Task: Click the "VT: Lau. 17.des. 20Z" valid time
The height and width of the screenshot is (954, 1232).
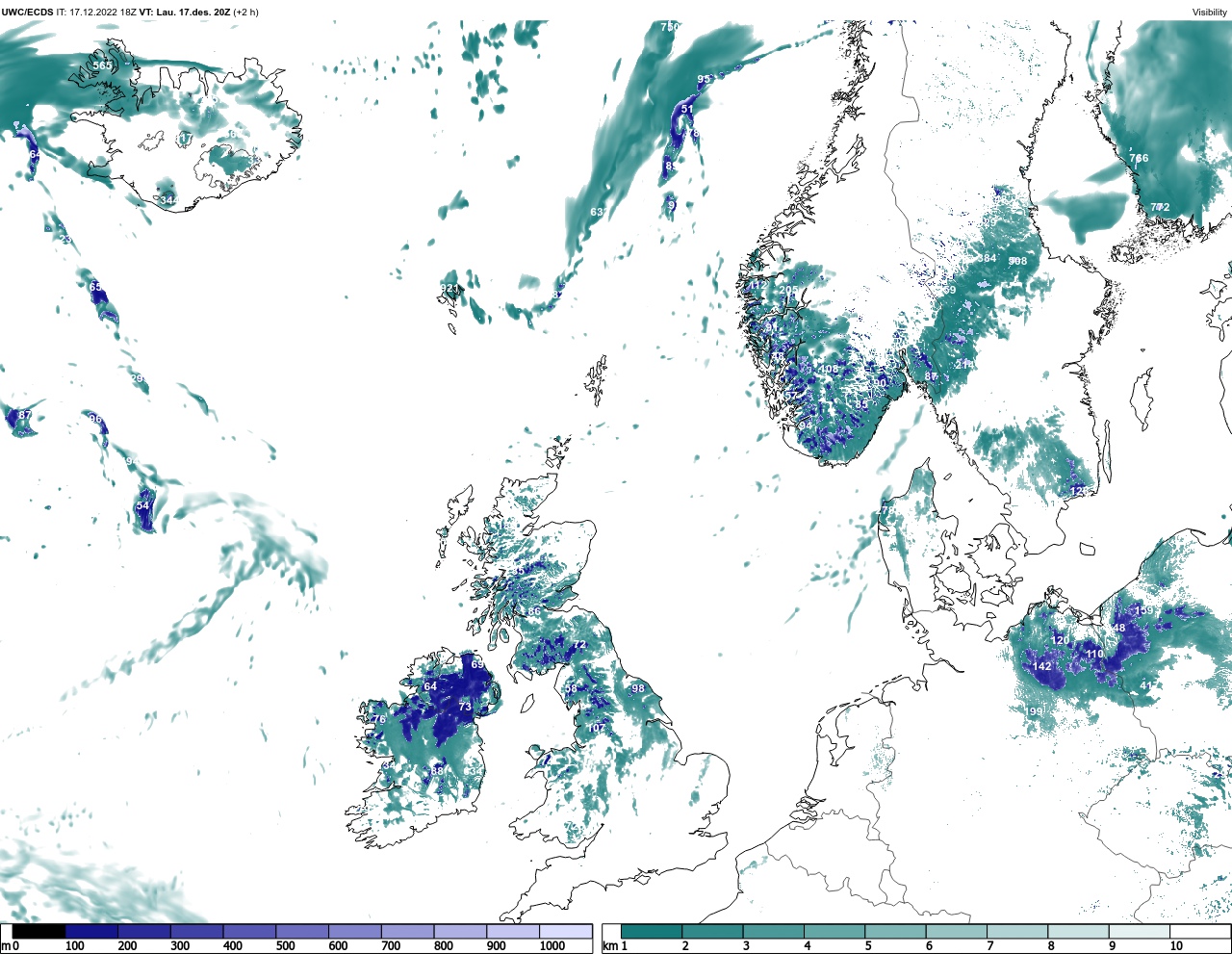Action: tap(185, 12)
